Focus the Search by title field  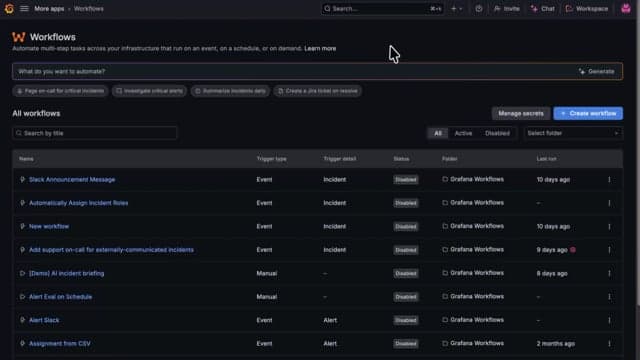tap(95, 133)
